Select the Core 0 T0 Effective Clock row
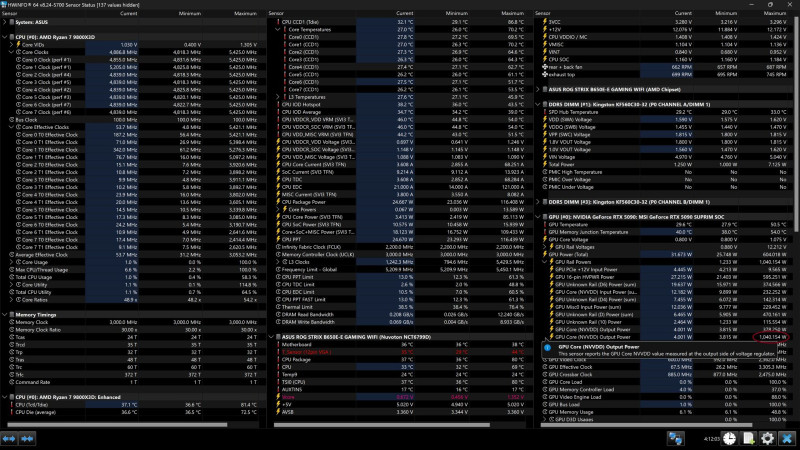The image size is (800, 450). 134,135
